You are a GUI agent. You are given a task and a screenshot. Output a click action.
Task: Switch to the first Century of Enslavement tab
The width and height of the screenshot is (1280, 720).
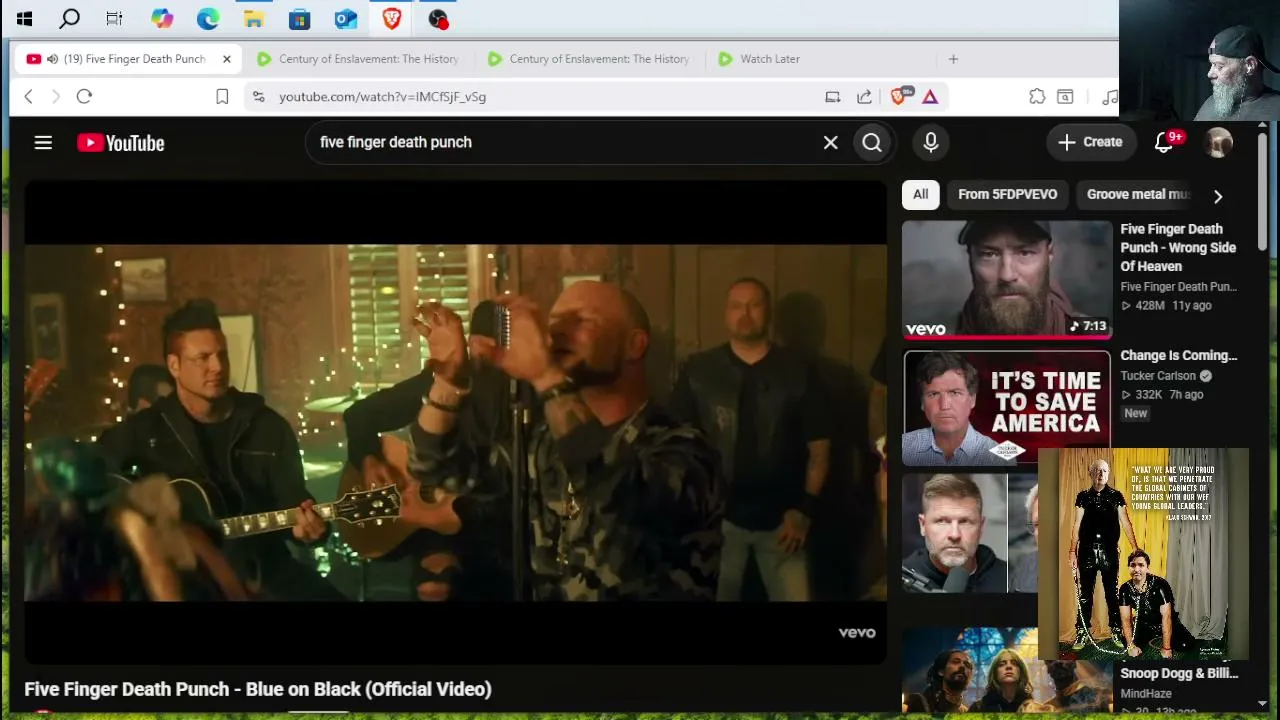click(356, 59)
